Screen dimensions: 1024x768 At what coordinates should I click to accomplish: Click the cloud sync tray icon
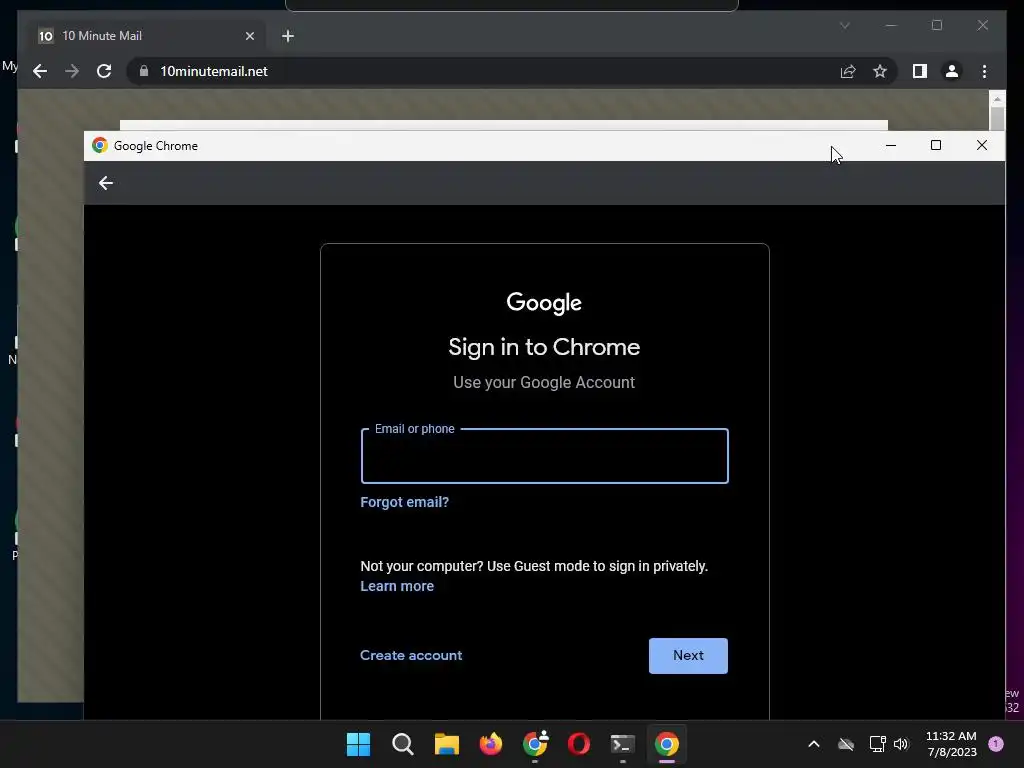tap(846, 744)
